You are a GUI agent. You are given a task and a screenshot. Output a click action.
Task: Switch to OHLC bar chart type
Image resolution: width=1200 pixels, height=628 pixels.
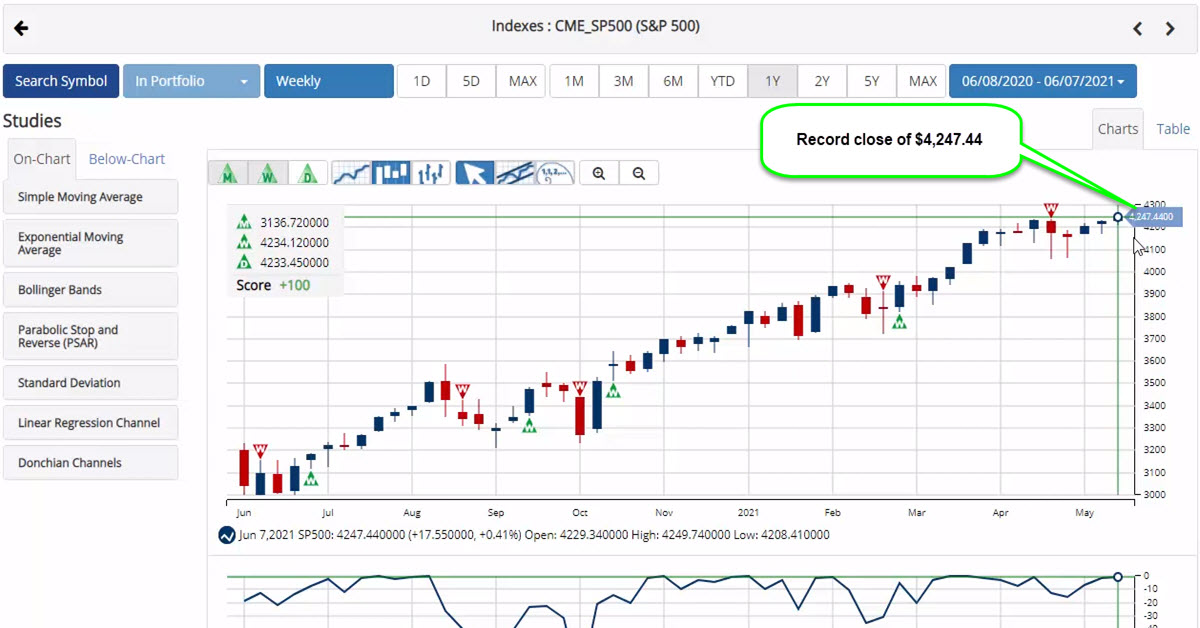coord(431,173)
